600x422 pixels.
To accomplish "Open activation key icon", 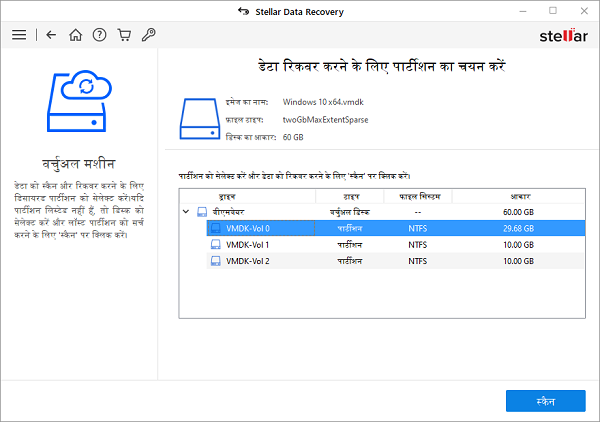I will (148, 35).
